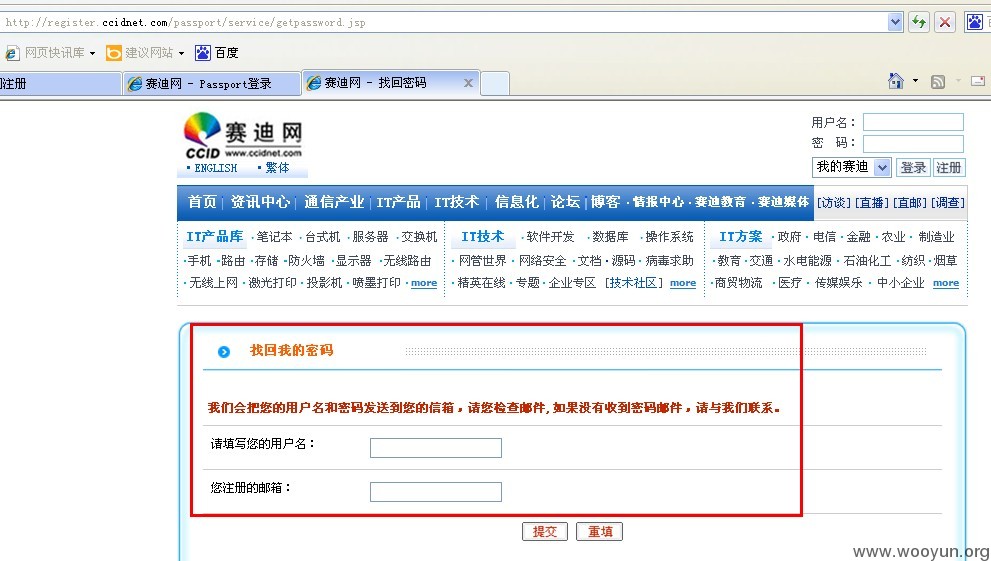Click the 防火墙 product link
The image size is (991, 561).
pyautogui.click(x=307, y=260)
